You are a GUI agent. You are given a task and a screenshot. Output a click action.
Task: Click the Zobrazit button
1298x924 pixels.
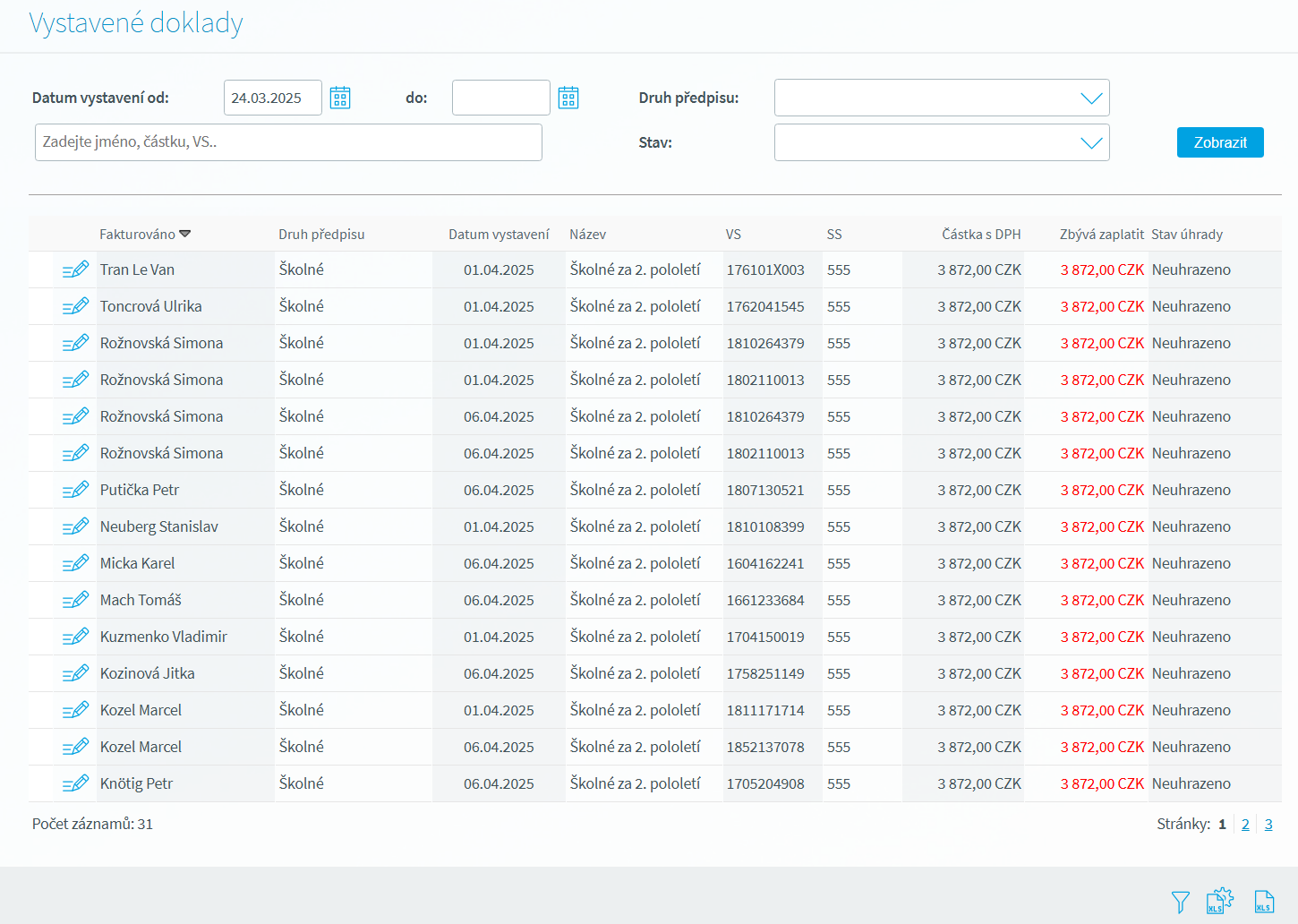1220,142
